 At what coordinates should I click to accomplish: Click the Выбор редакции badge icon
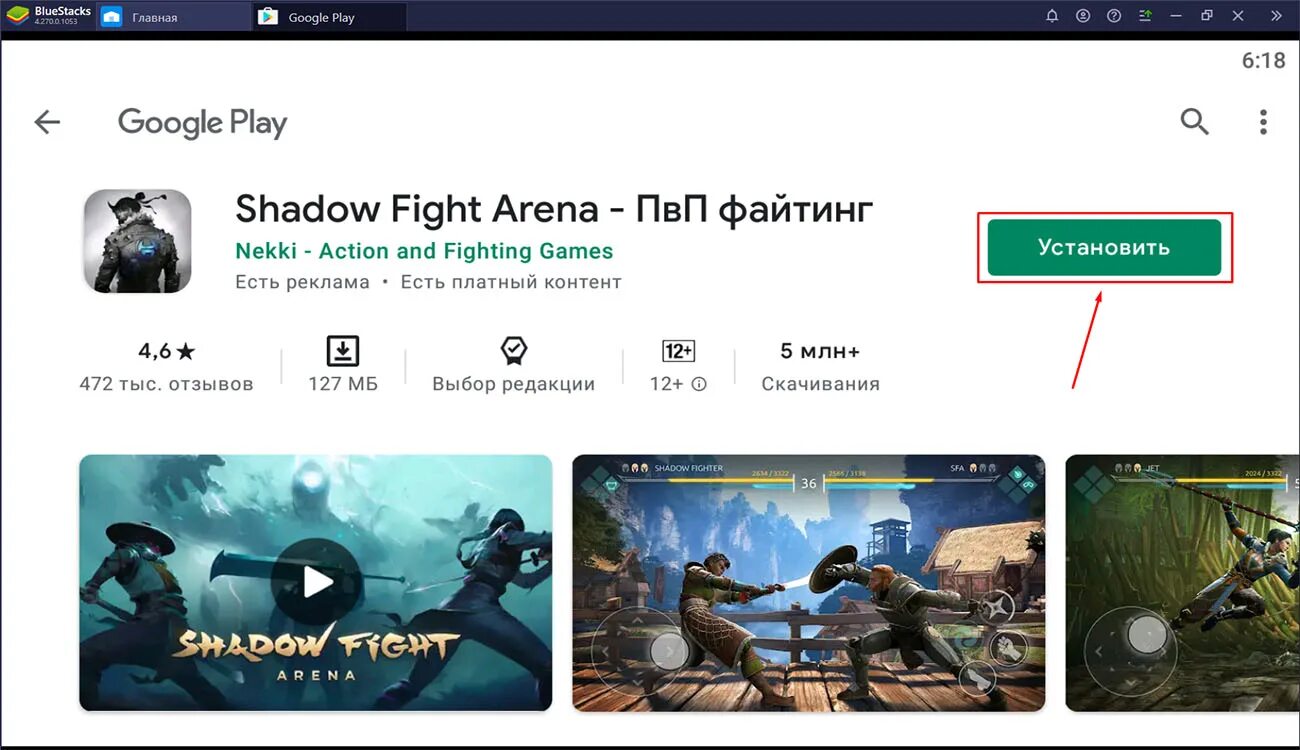pos(513,350)
